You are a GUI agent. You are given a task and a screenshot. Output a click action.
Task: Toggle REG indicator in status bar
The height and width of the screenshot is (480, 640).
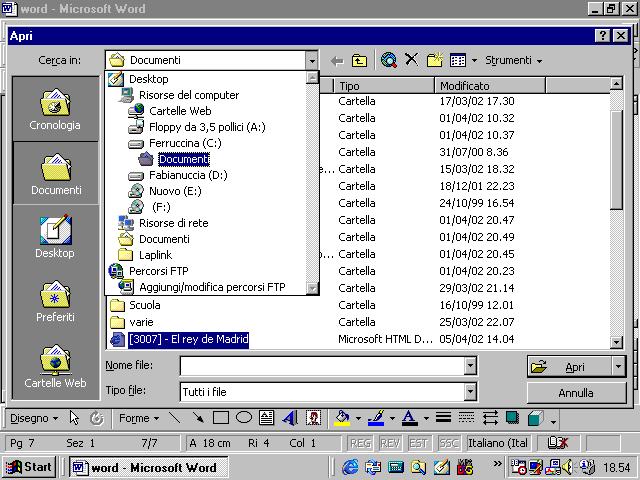coord(360,443)
